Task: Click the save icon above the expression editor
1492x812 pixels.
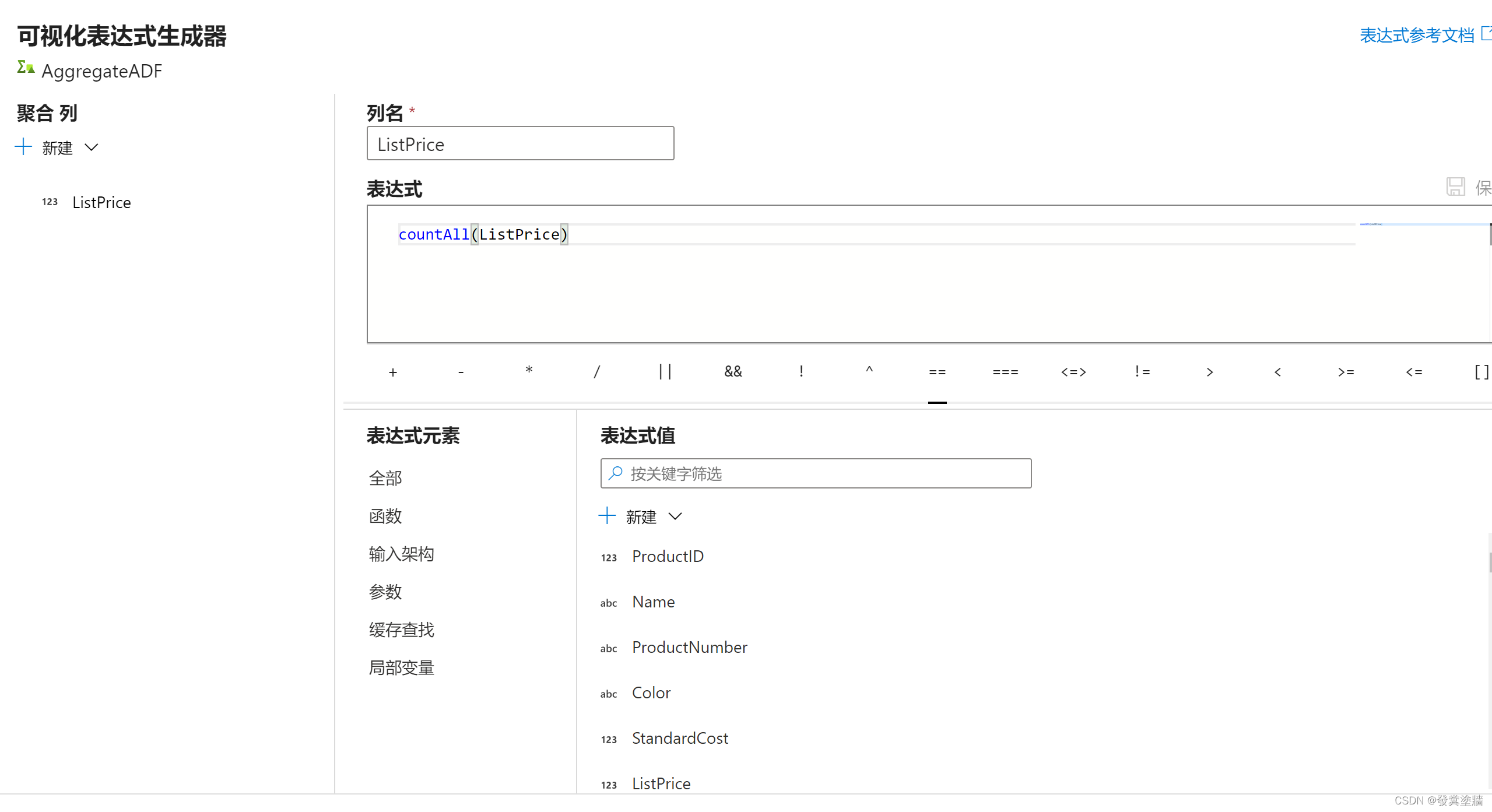Action: 1455,186
